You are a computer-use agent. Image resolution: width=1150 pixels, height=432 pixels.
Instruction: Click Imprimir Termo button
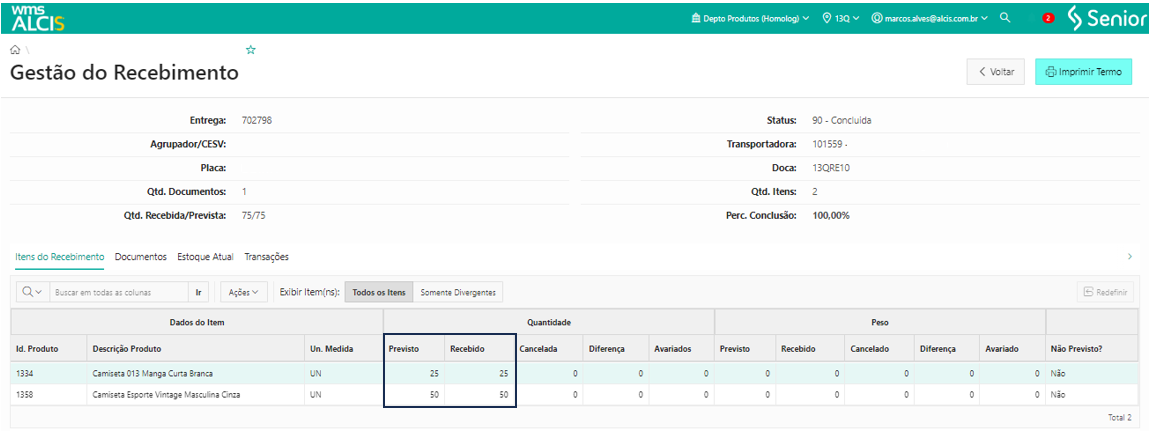(1083, 72)
